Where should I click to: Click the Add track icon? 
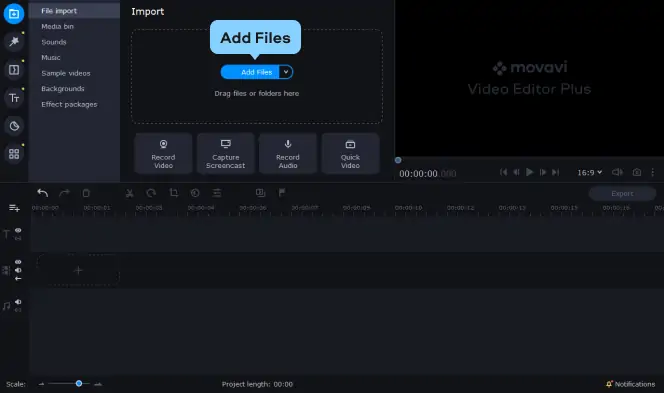(14, 208)
